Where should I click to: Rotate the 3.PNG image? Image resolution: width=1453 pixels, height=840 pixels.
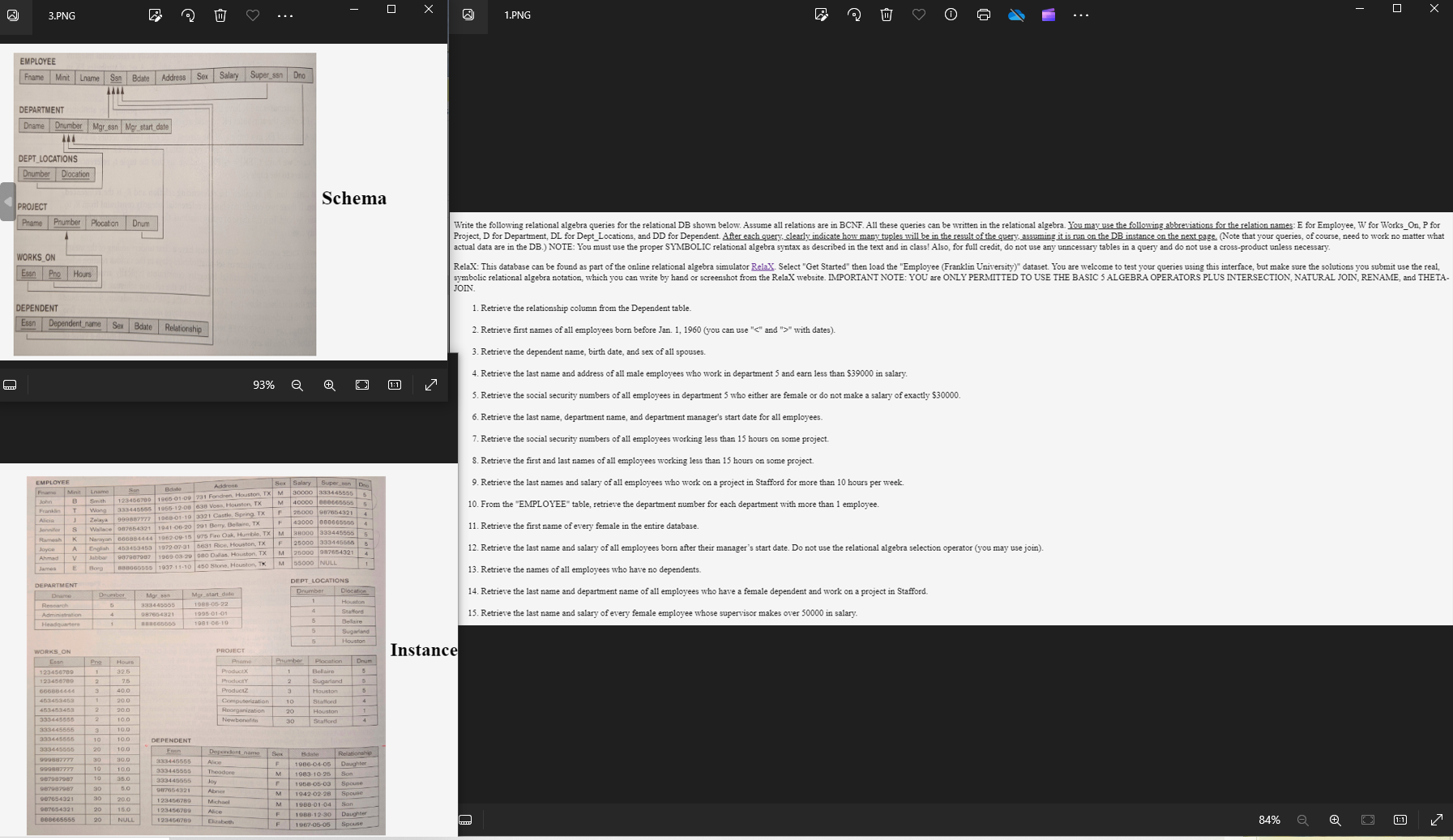189,15
